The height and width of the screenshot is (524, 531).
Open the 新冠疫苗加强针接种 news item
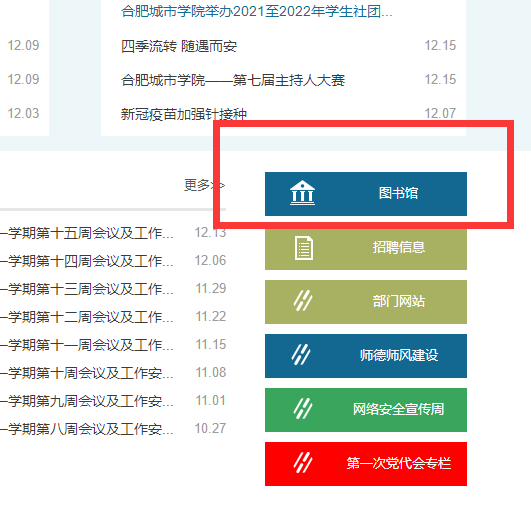pyautogui.click(x=184, y=114)
